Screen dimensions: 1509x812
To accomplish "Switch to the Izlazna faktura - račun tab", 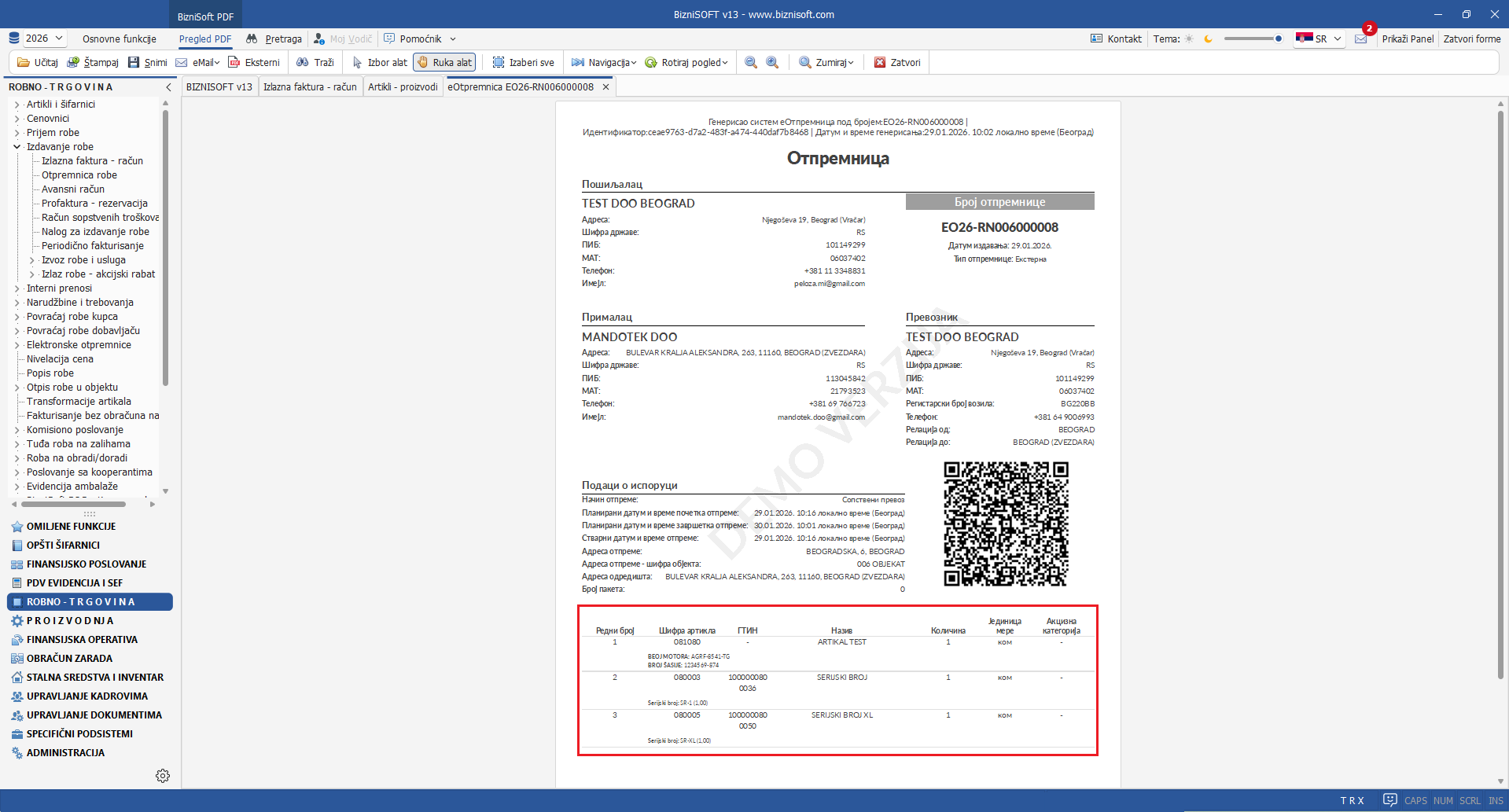I will point(310,87).
